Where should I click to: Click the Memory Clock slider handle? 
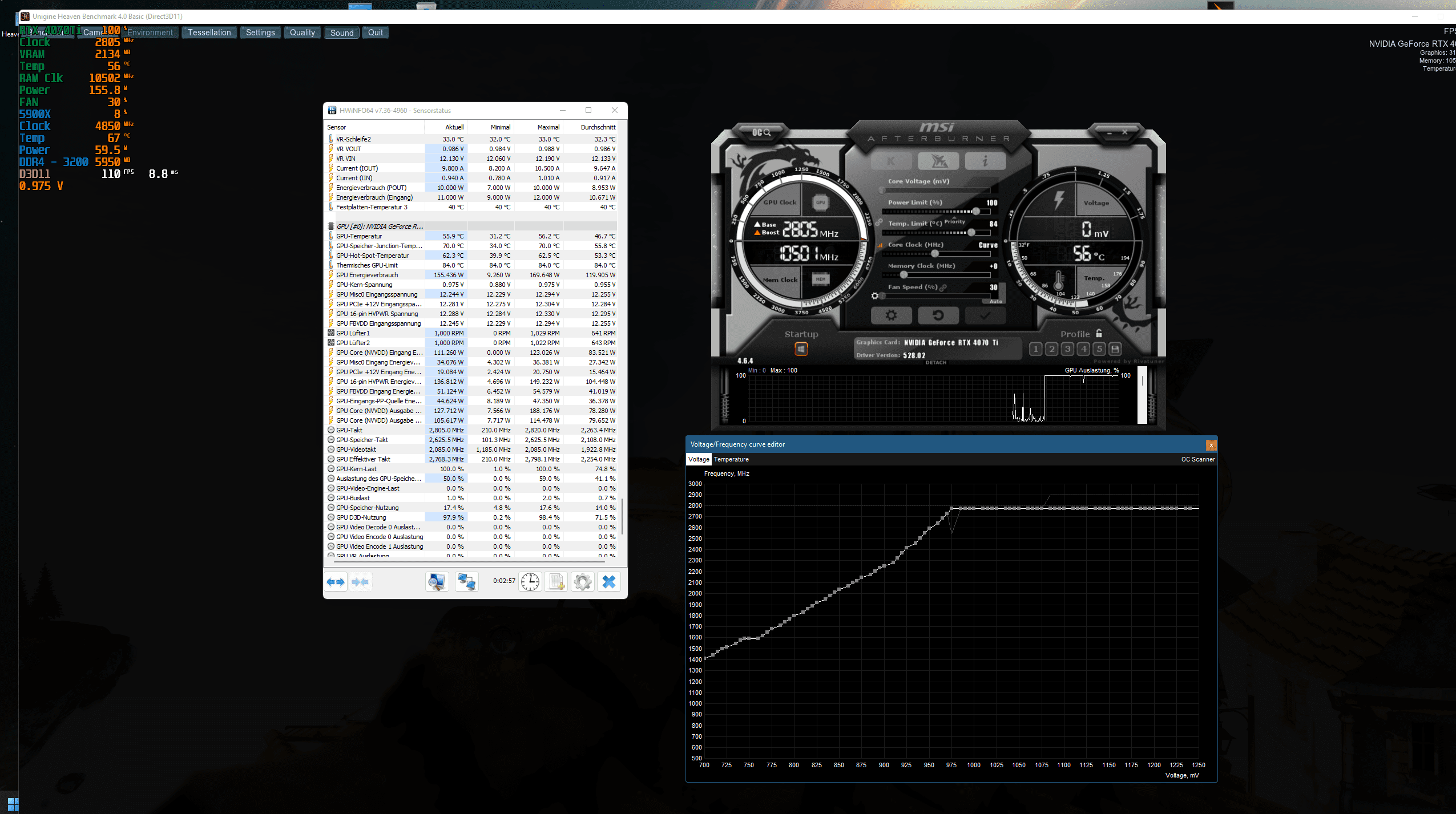[x=904, y=274]
